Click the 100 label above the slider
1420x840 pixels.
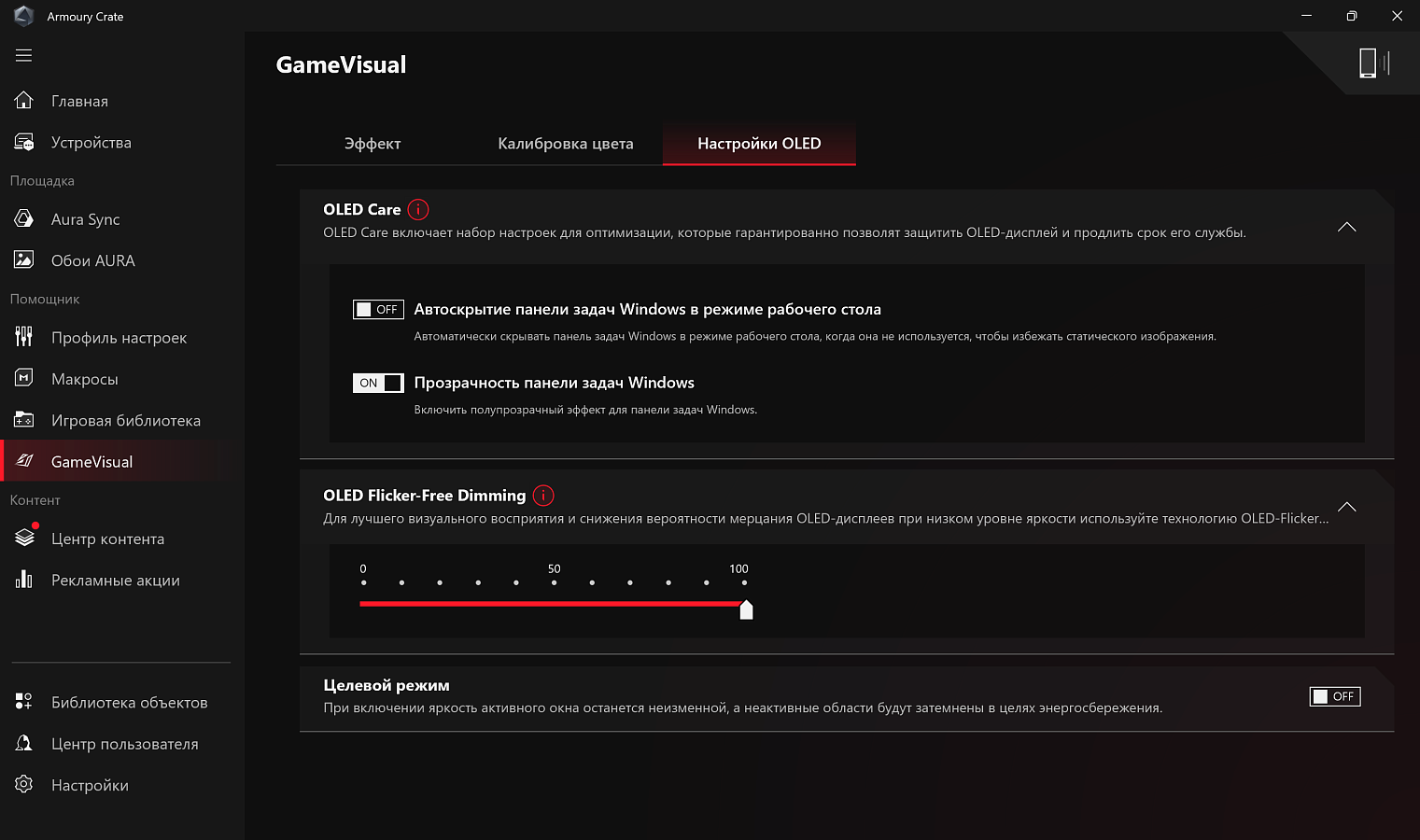pos(738,568)
